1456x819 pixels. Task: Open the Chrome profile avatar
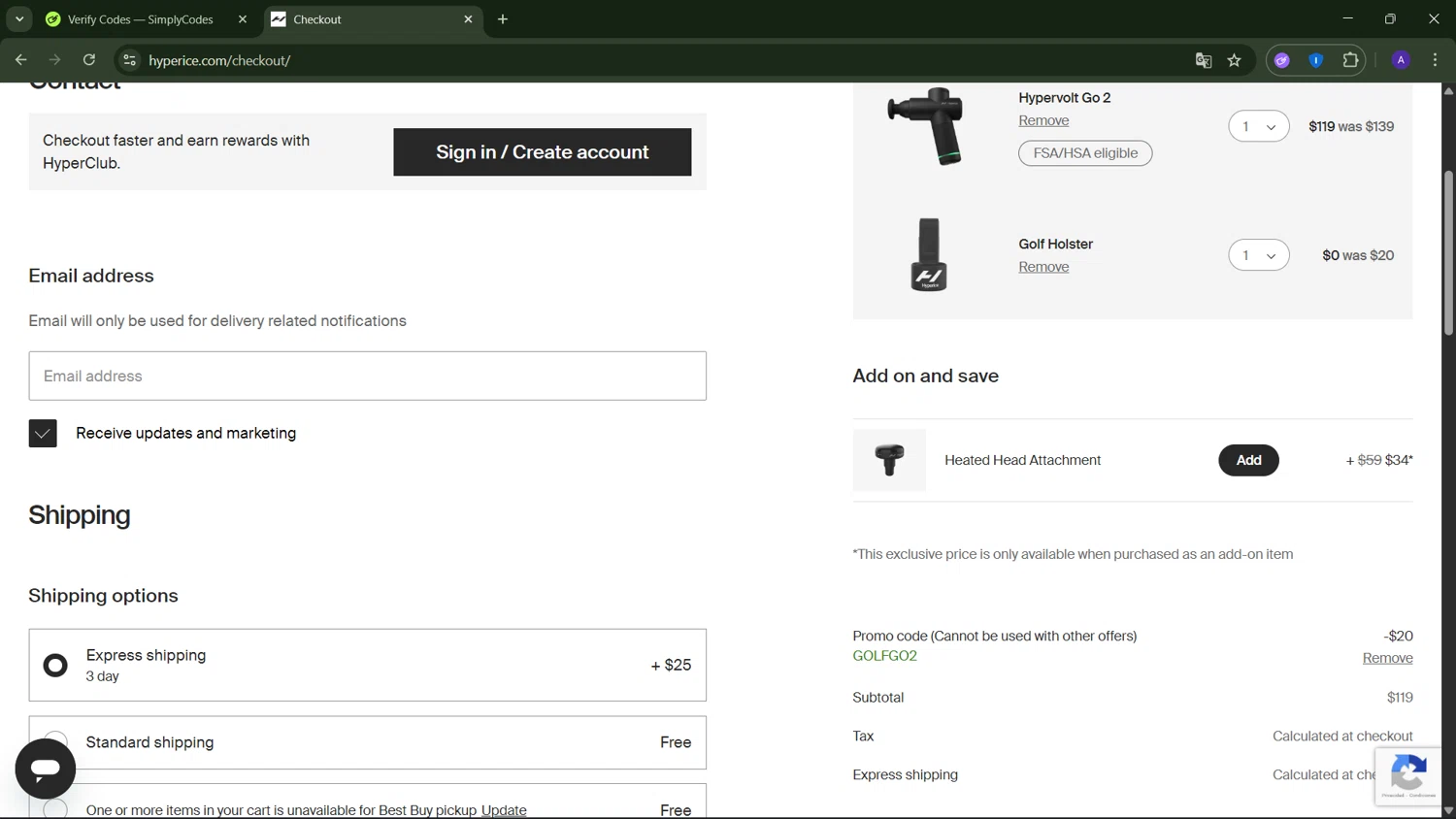(x=1401, y=60)
